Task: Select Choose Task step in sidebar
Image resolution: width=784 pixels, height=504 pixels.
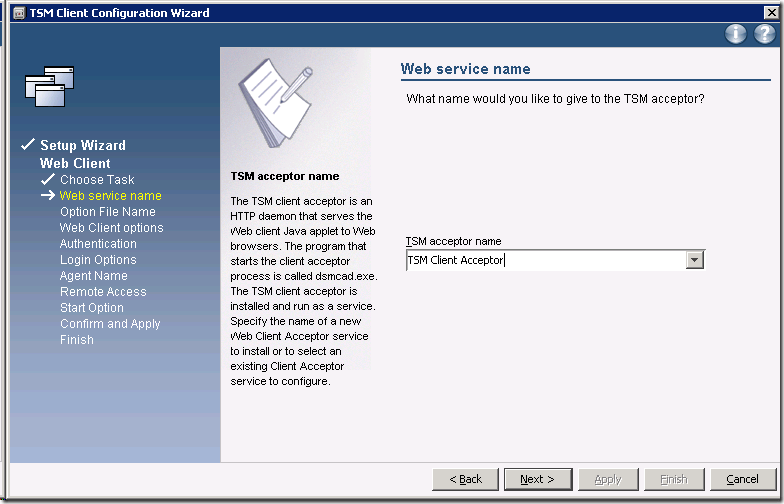Action: (96, 180)
